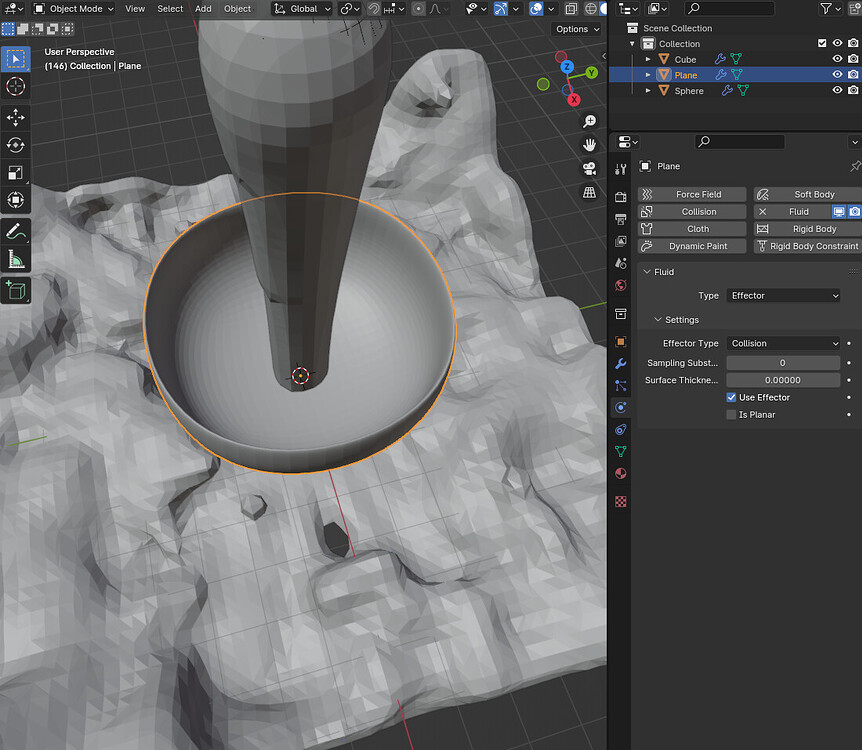This screenshot has height=750, width=862.
Task: Switch orthographic/perspective grid icon
Action: 589,192
